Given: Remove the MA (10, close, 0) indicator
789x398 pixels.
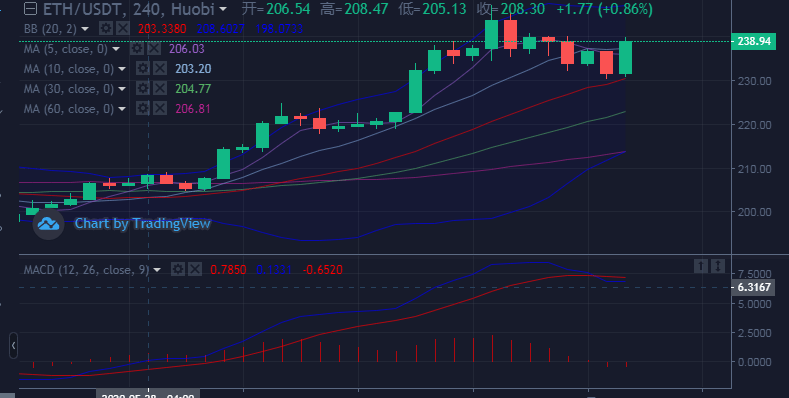Looking at the screenshot, I should [x=160, y=68].
